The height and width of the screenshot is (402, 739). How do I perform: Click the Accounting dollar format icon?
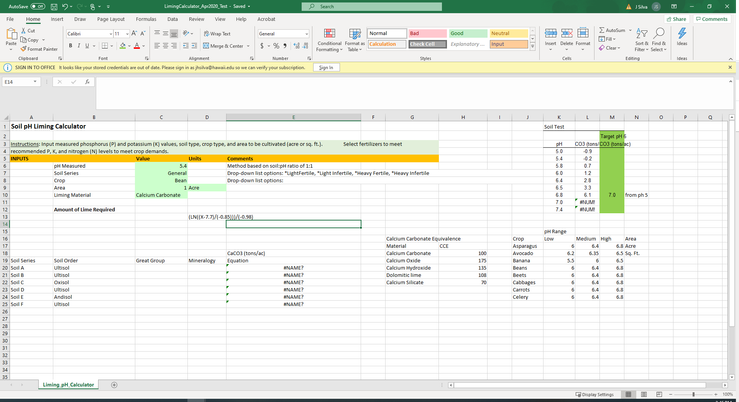click(262, 46)
